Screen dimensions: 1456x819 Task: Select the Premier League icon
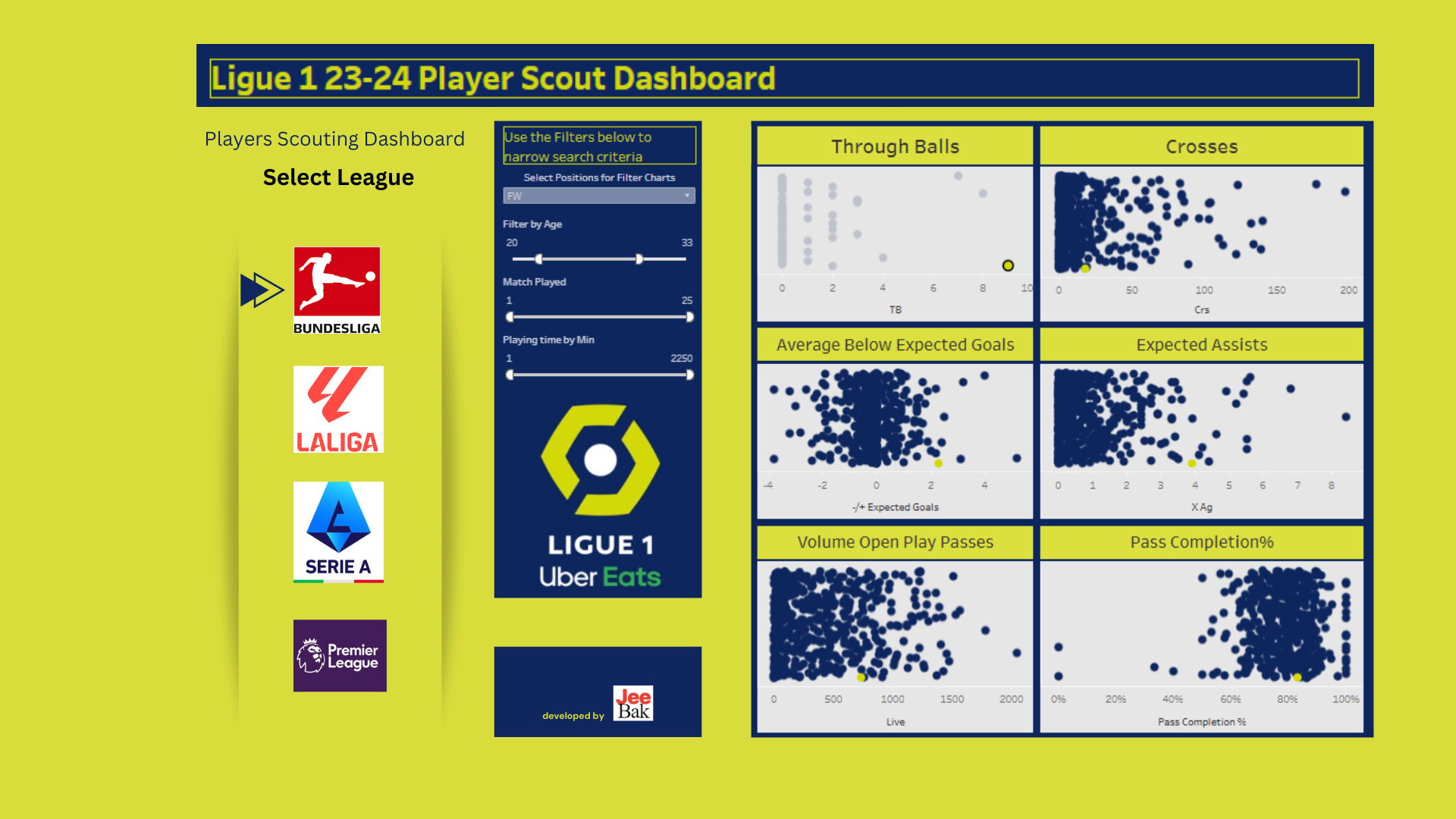pyautogui.click(x=339, y=655)
